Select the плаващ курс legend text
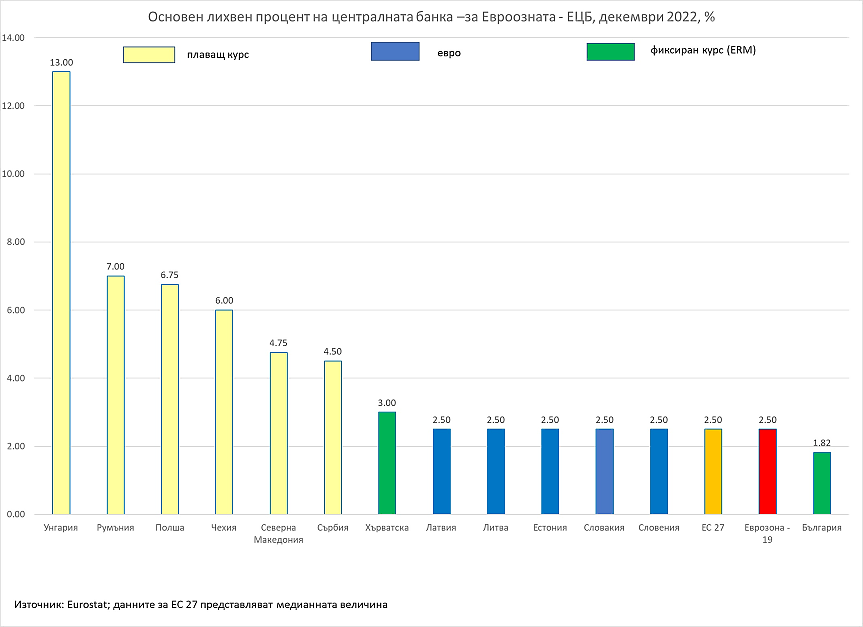Viewport: 863px width, 627px height. (218, 54)
